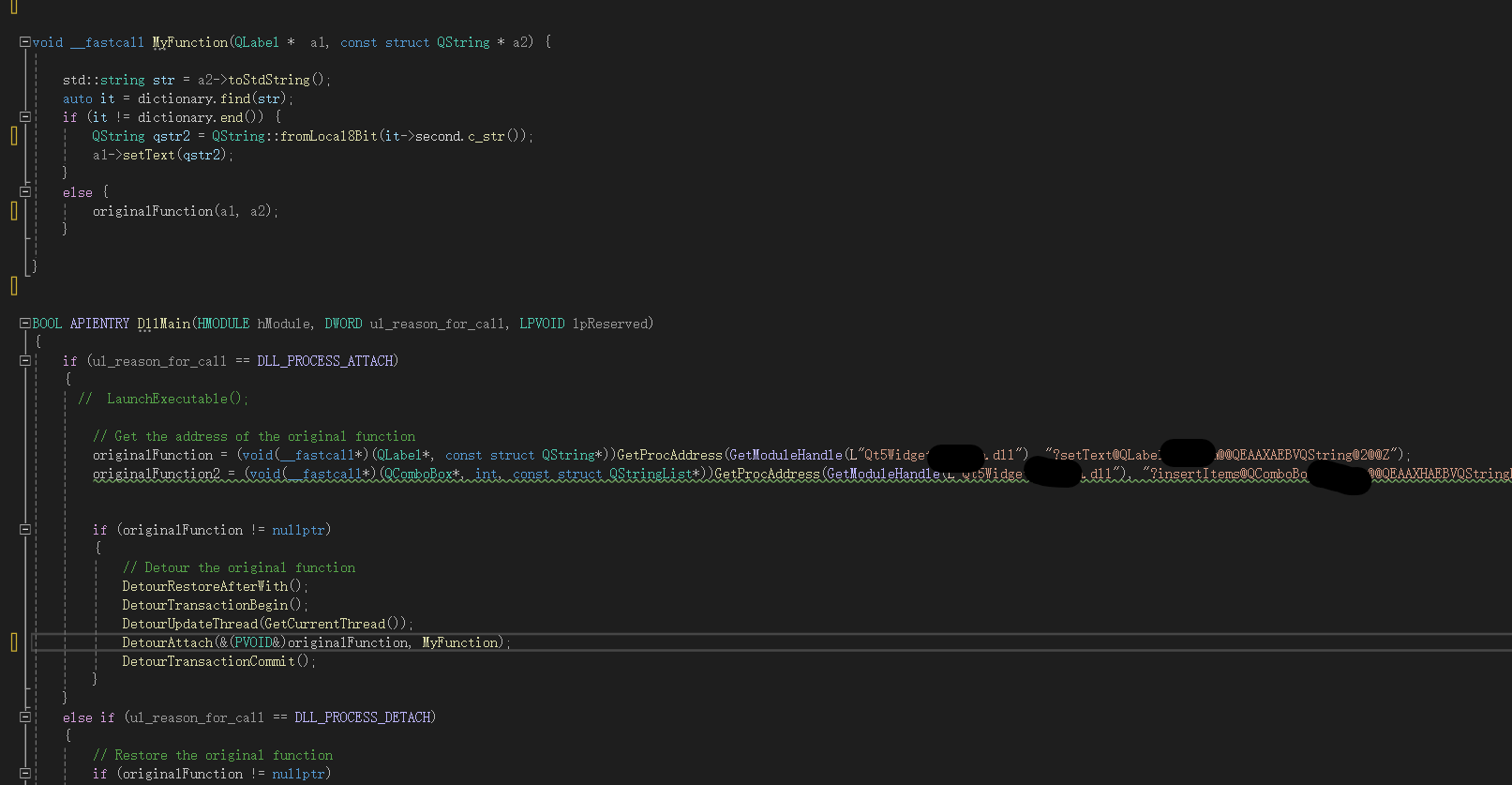This screenshot has height=785, width=1512.
Task: Click the toStdString call on the str line
Action: click(x=269, y=80)
